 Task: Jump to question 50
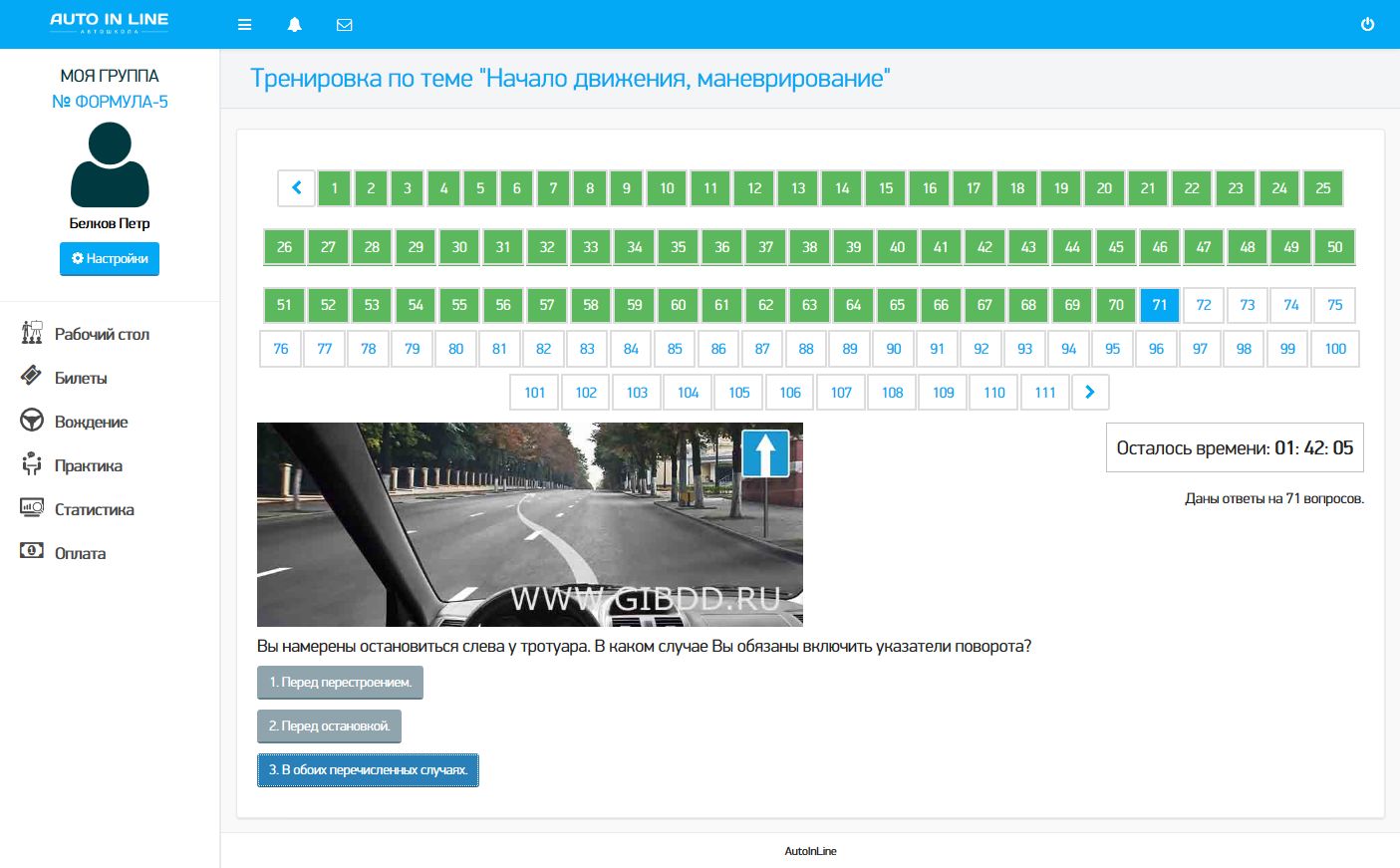(x=1335, y=246)
